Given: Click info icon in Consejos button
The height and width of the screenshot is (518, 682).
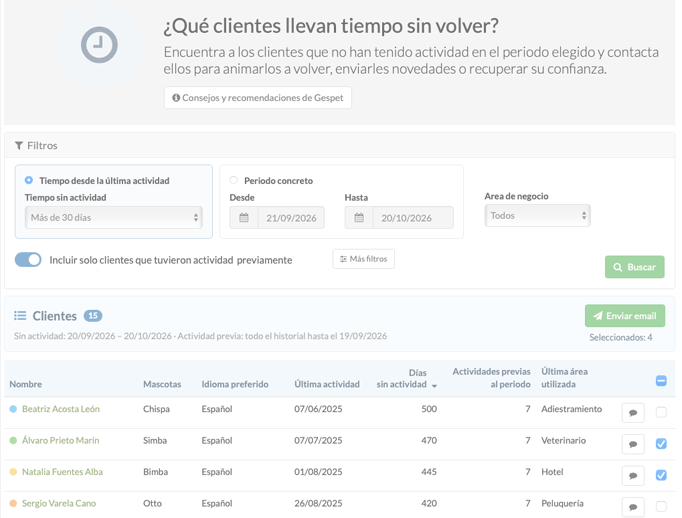Looking at the screenshot, I should pyautogui.click(x=176, y=98).
